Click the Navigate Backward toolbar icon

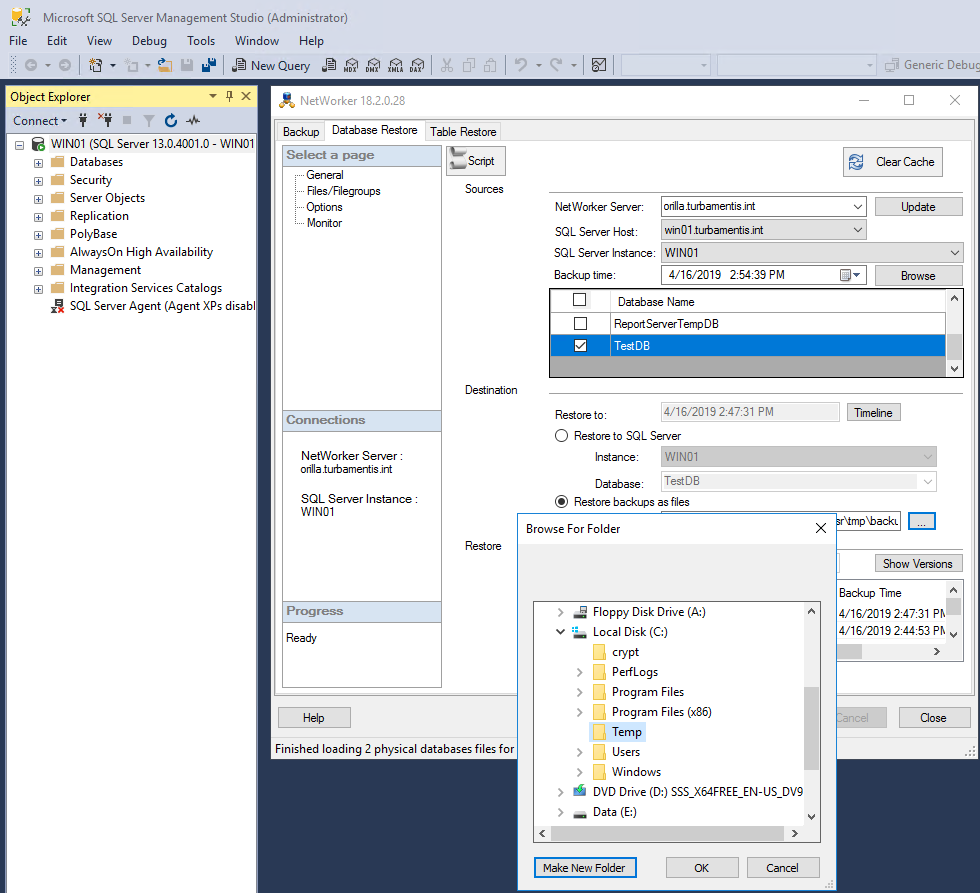pyautogui.click(x=31, y=65)
